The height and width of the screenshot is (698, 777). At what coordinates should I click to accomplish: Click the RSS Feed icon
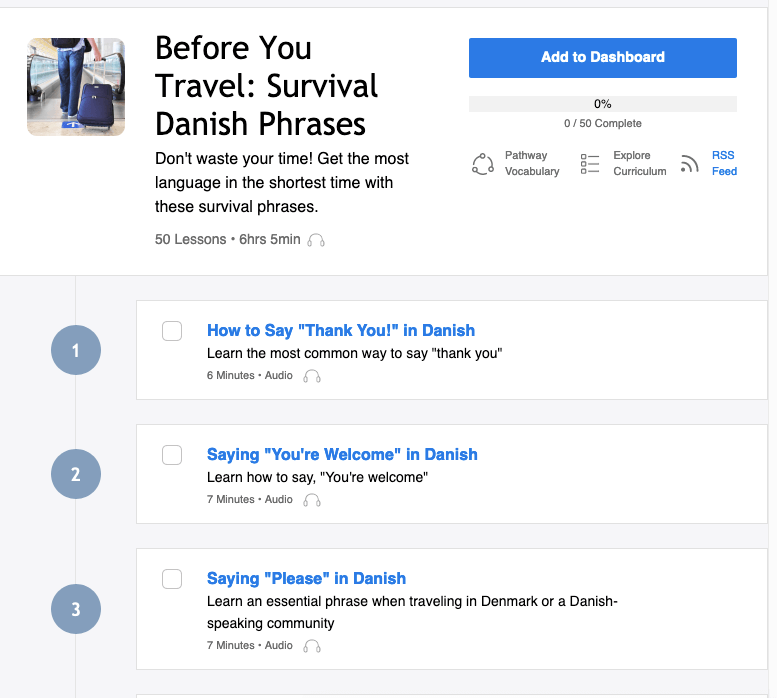point(689,164)
